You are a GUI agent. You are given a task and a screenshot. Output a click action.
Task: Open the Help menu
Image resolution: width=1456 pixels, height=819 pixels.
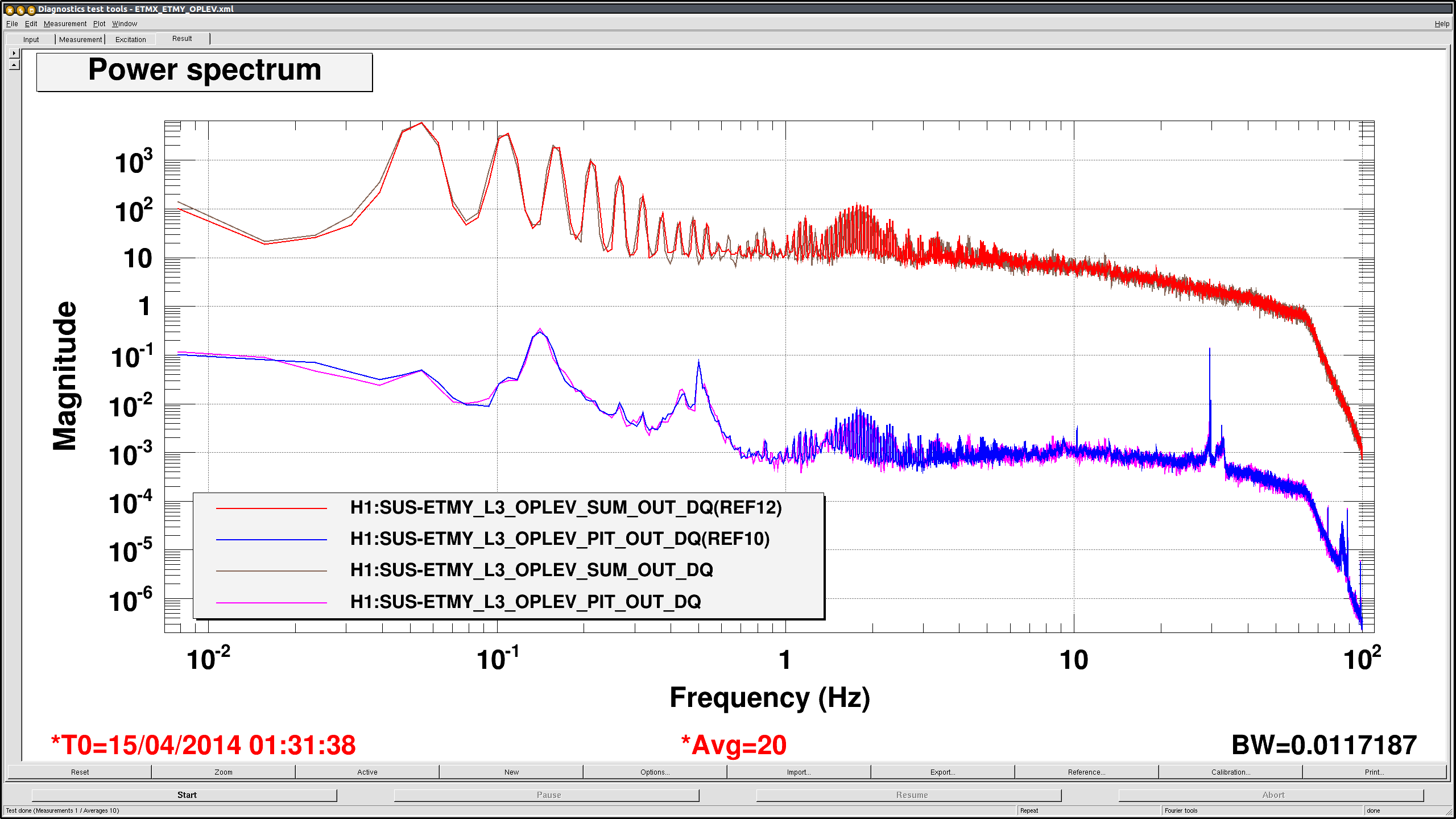1442,24
